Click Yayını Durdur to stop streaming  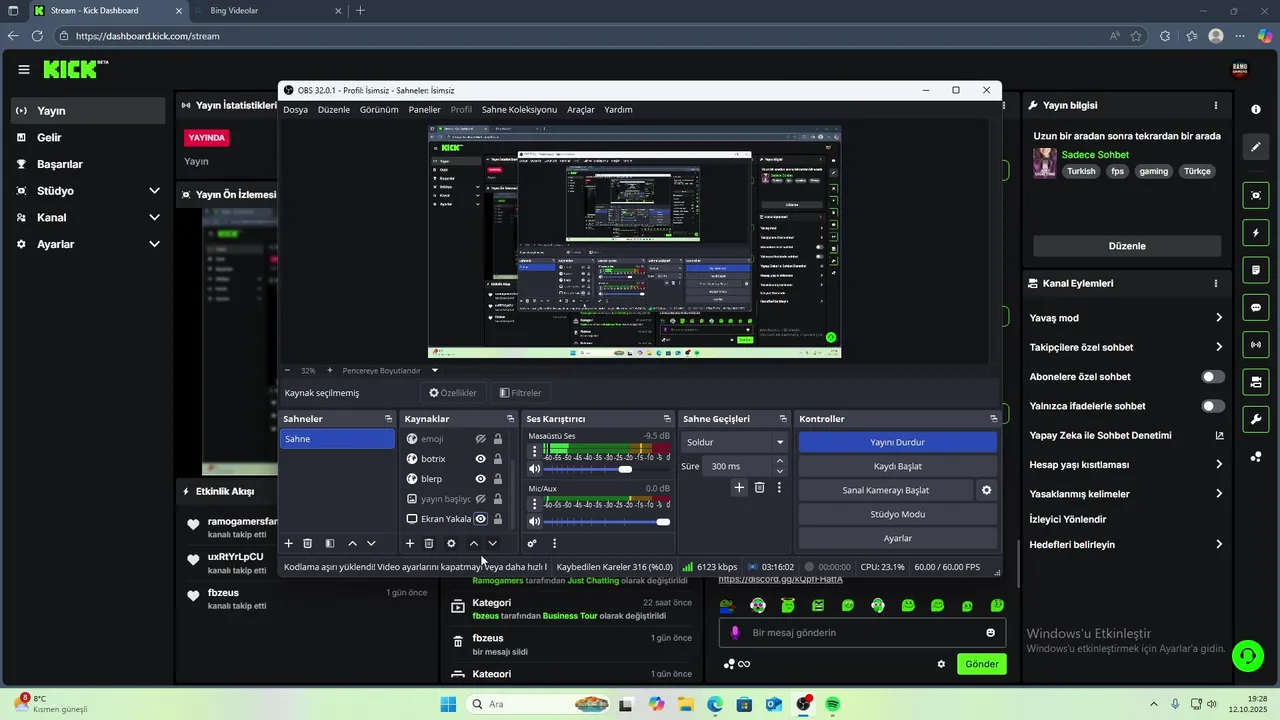pyautogui.click(x=897, y=442)
